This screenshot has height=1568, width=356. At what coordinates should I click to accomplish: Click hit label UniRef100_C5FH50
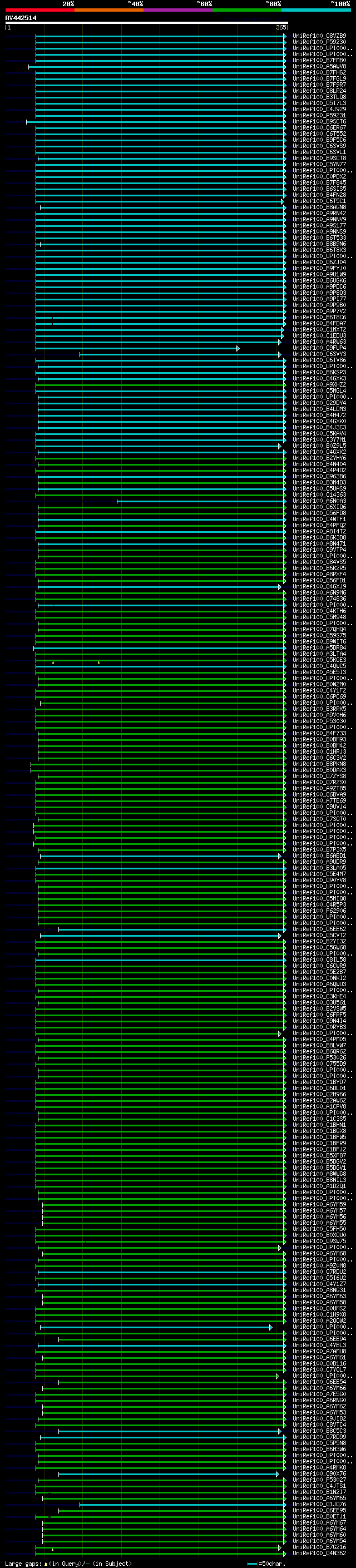tap(319, 1229)
